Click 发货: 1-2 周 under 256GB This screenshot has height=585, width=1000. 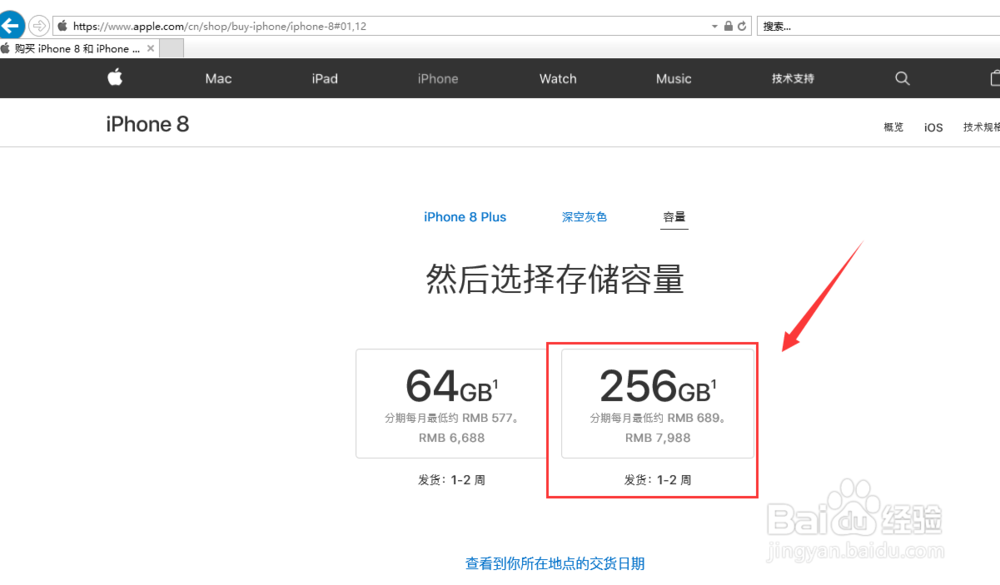point(658,480)
